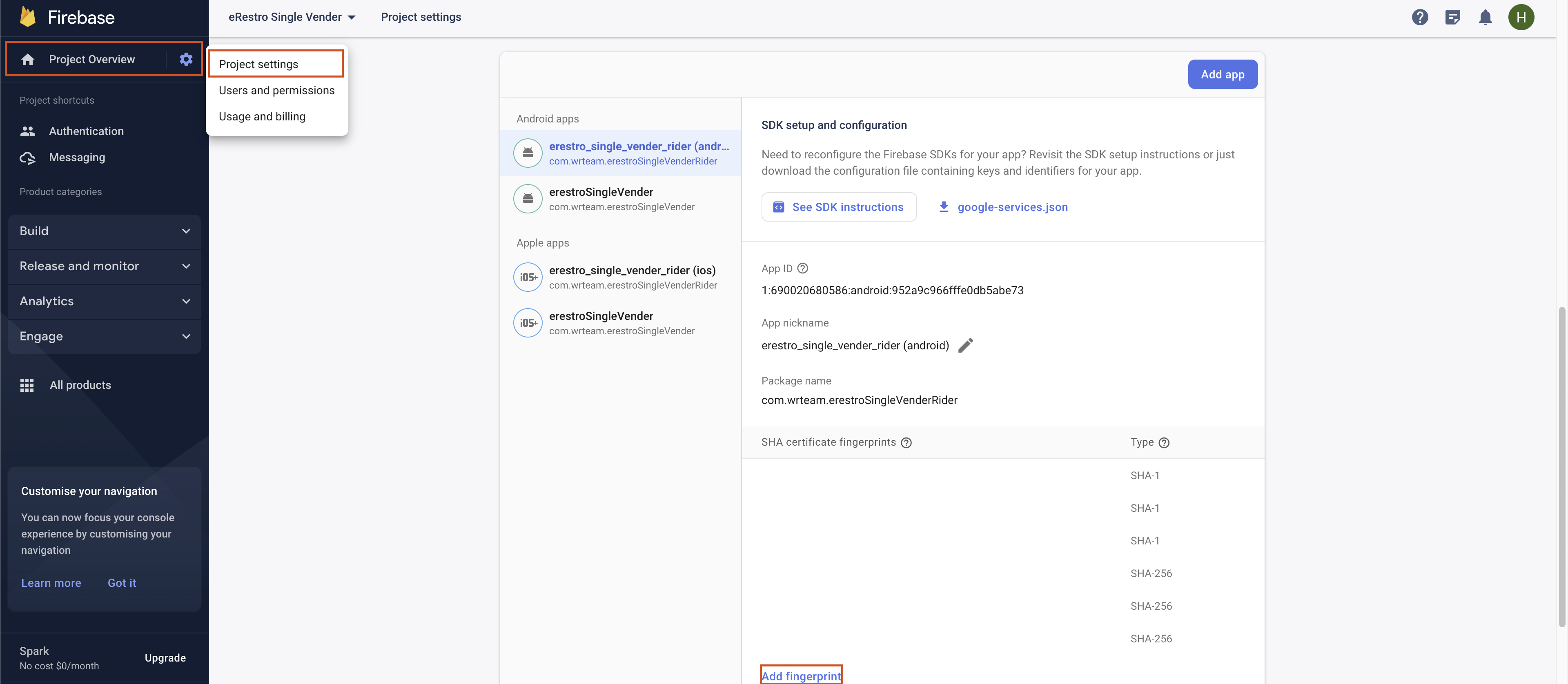
Task: Click SHA certificate fingerprints help icon
Action: tap(906, 442)
